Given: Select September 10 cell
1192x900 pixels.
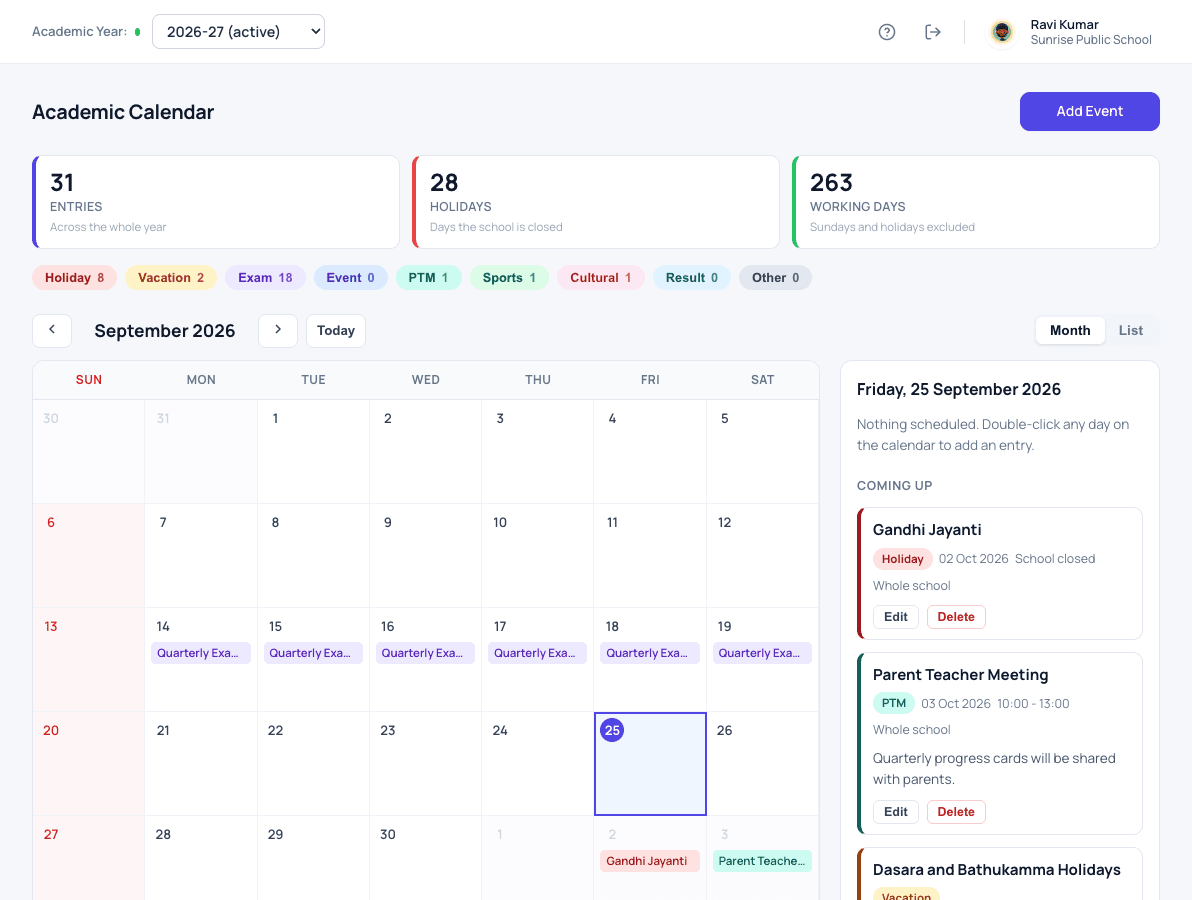Looking at the screenshot, I should 537,556.
